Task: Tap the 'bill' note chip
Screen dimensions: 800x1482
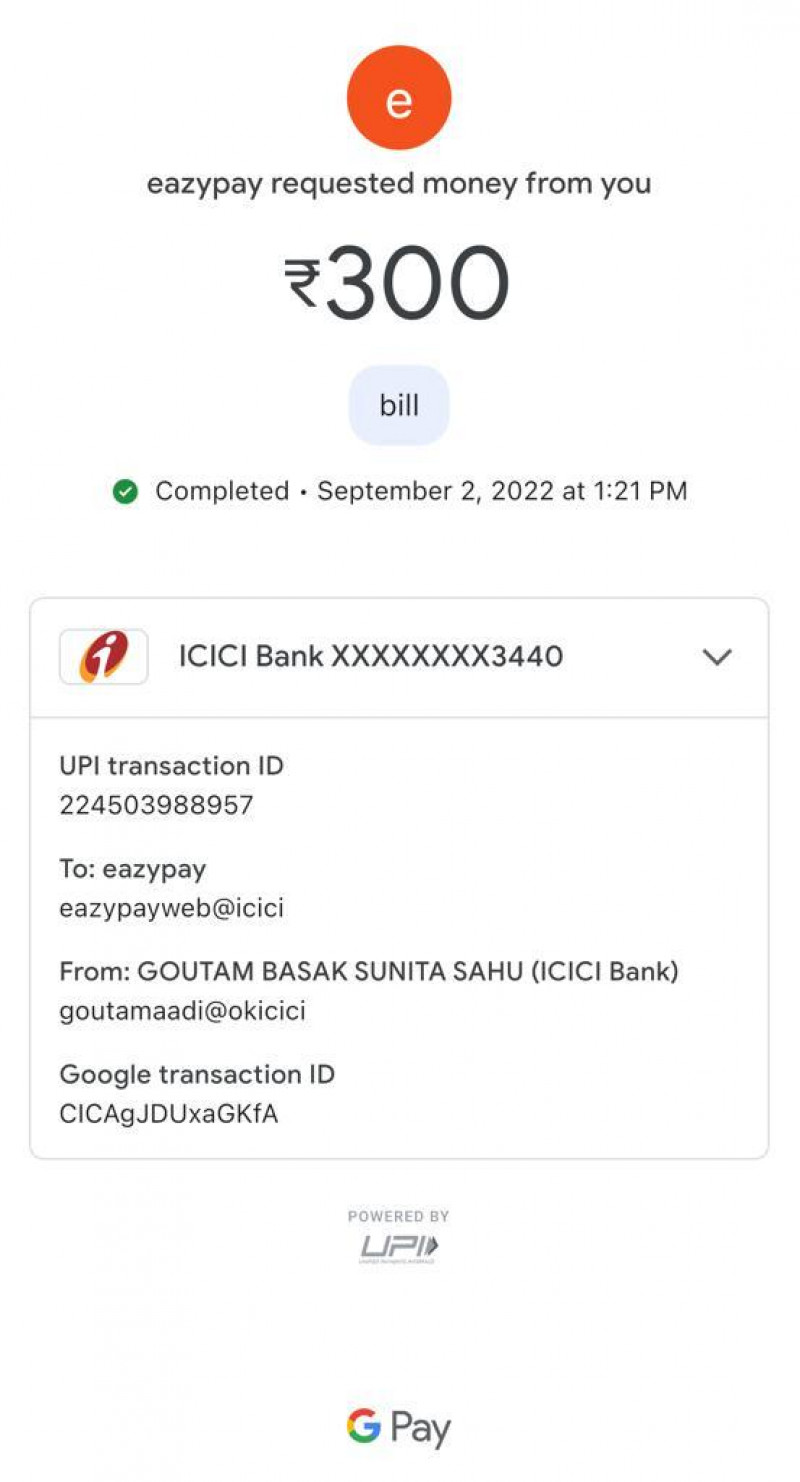Action: (x=399, y=406)
